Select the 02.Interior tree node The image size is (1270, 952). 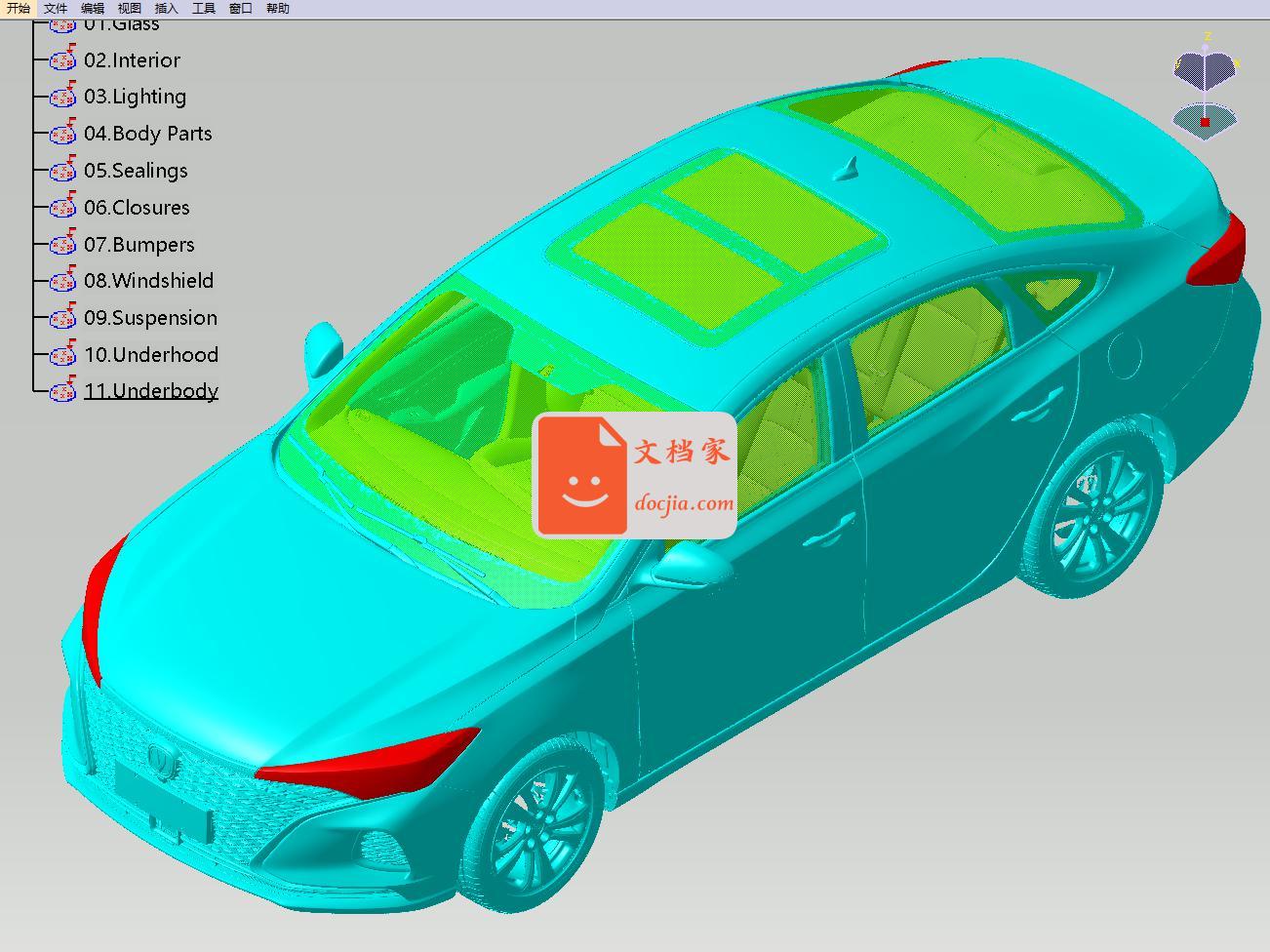click(132, 60)
